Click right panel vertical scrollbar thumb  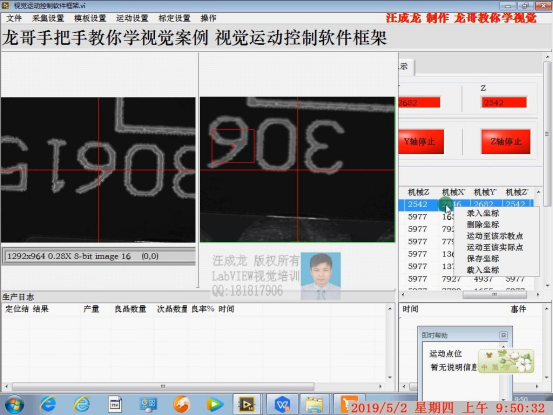point(547,134)
